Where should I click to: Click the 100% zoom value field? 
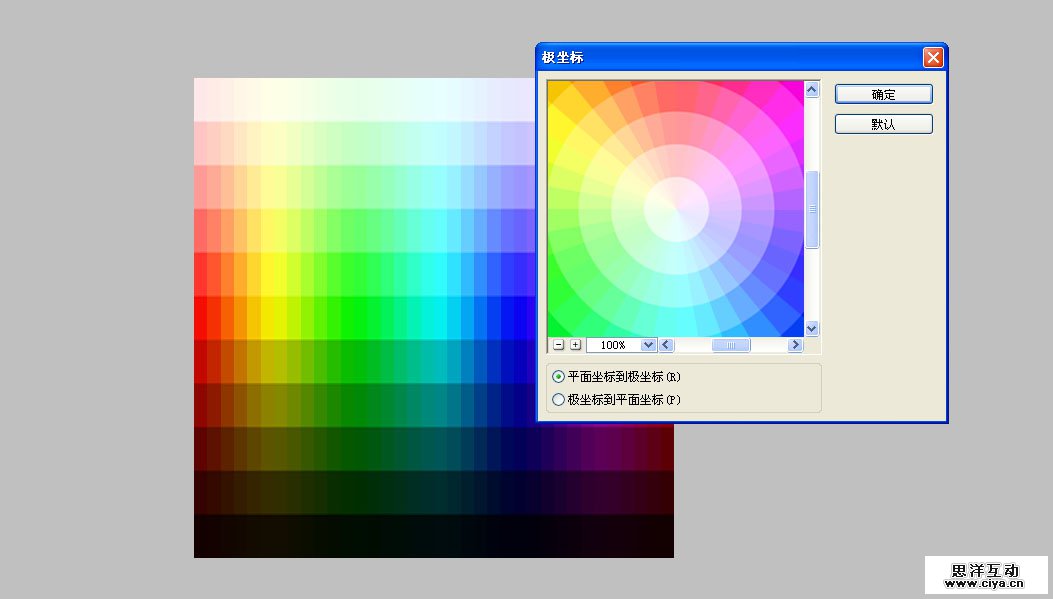pos(612,344)
